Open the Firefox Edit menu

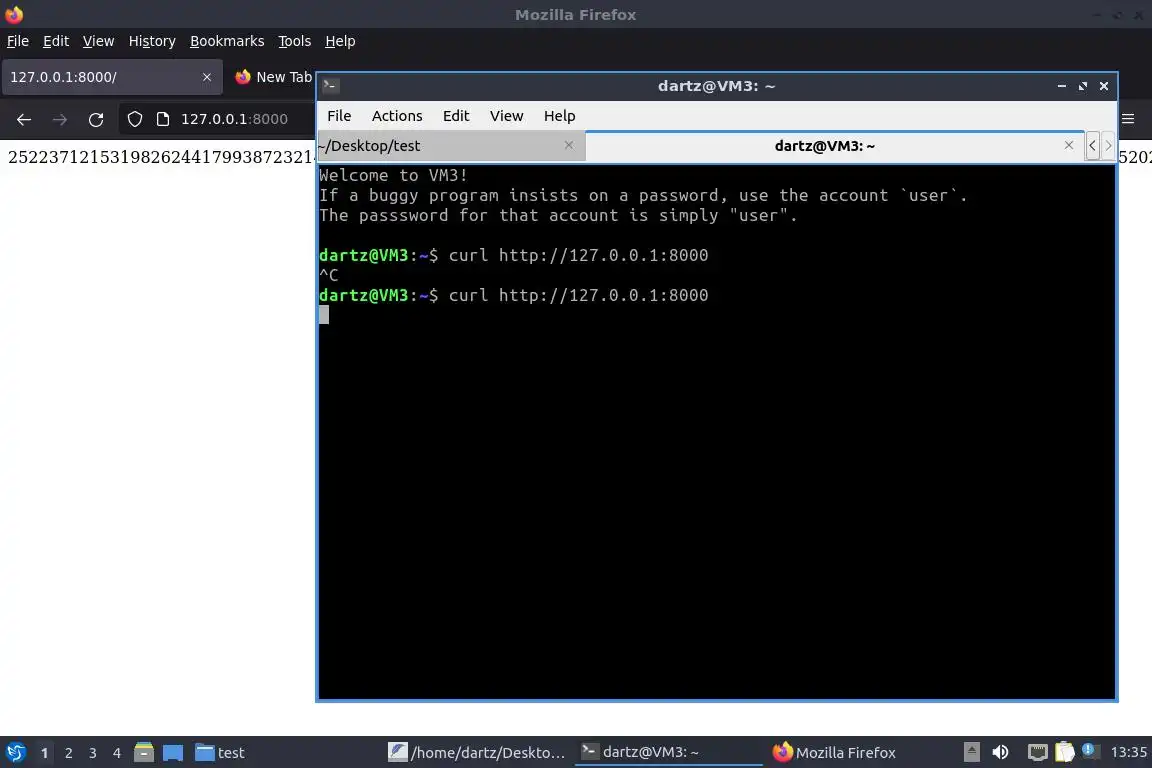[x=56, y=41]
